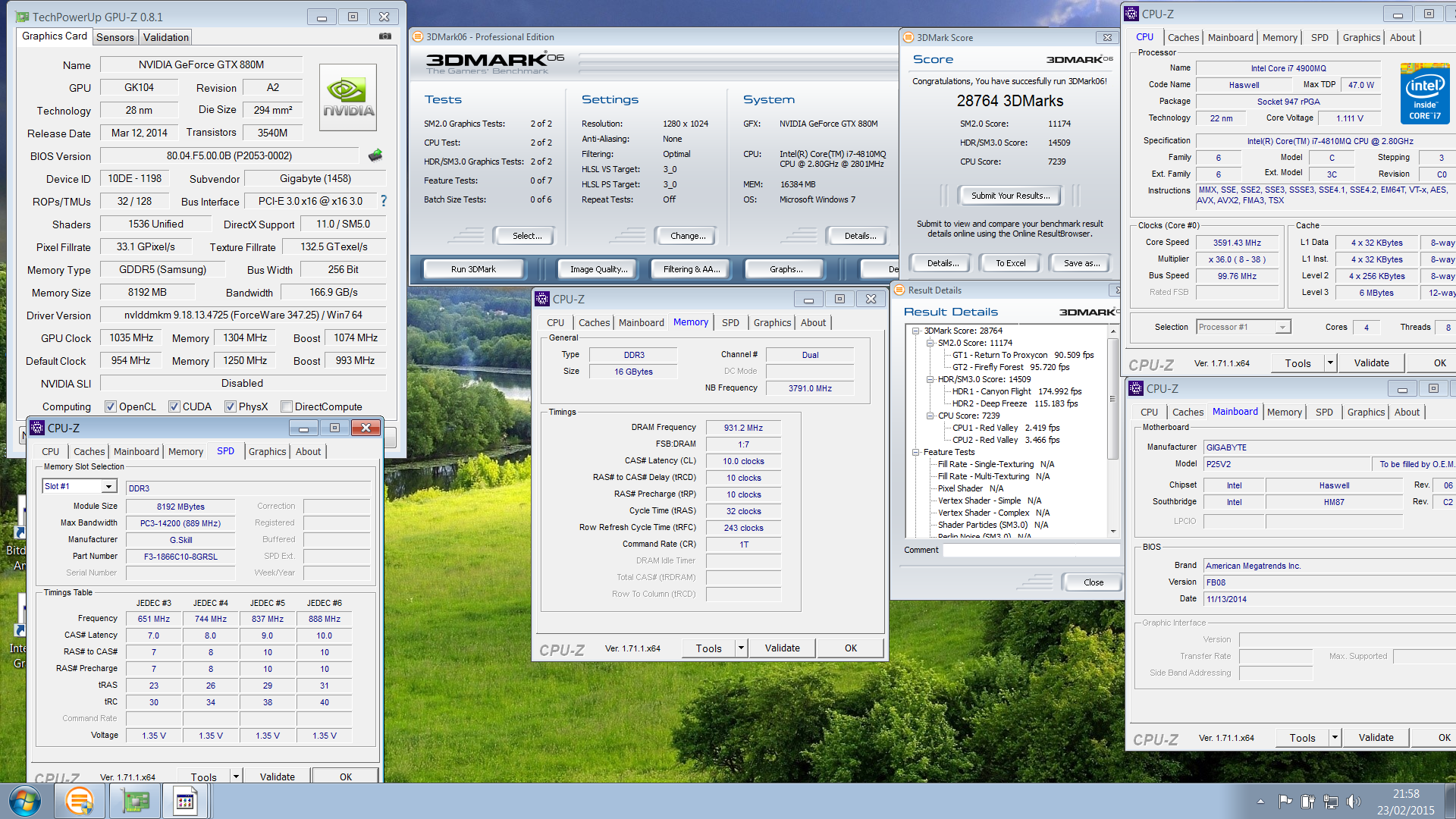Click the 3DMark Score window title icon
Image resolution: width=1456 pixels, height=819 pixels.
click(x=908, y=37)
